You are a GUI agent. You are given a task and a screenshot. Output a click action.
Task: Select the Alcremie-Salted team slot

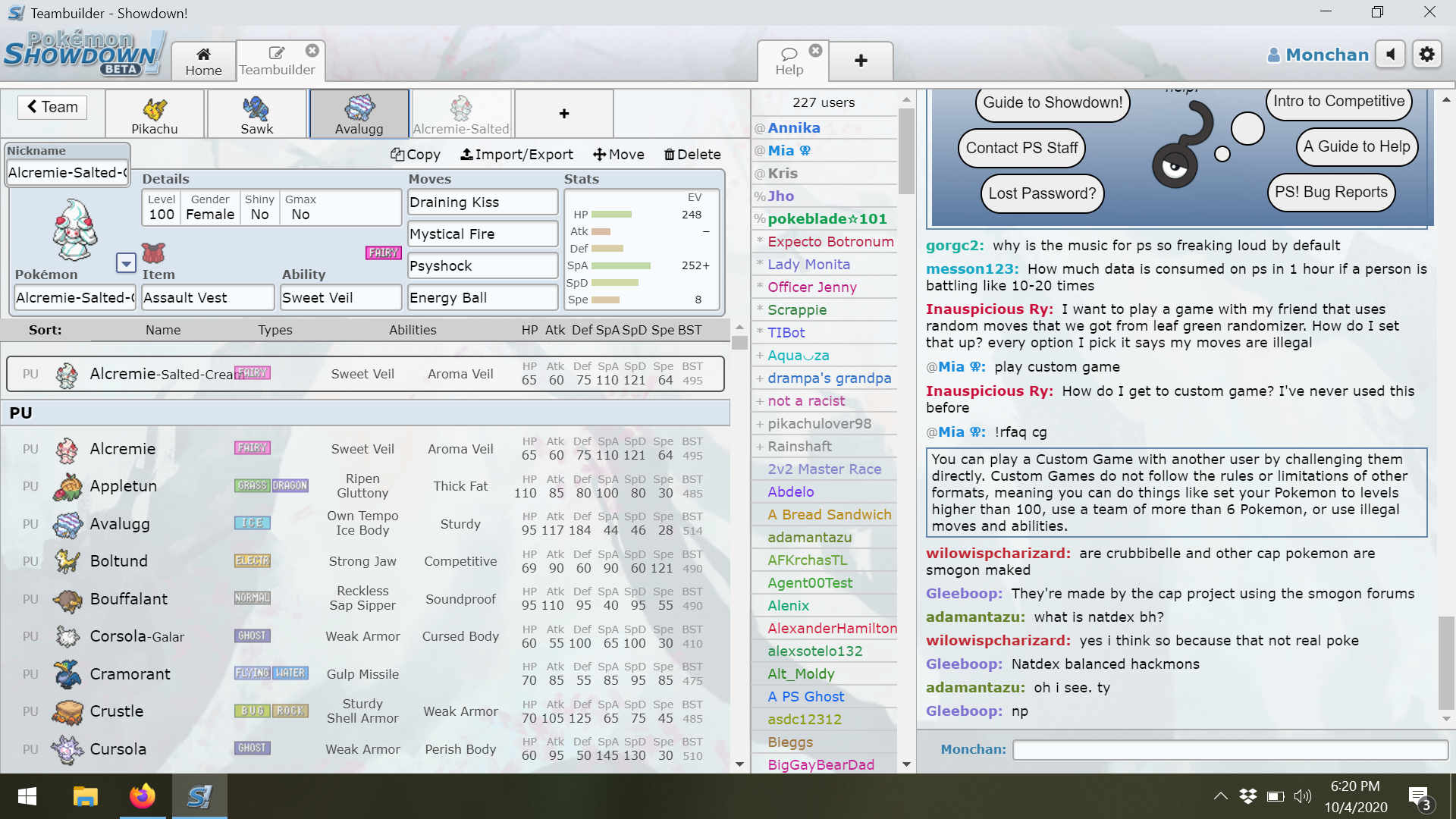(461, 114)
